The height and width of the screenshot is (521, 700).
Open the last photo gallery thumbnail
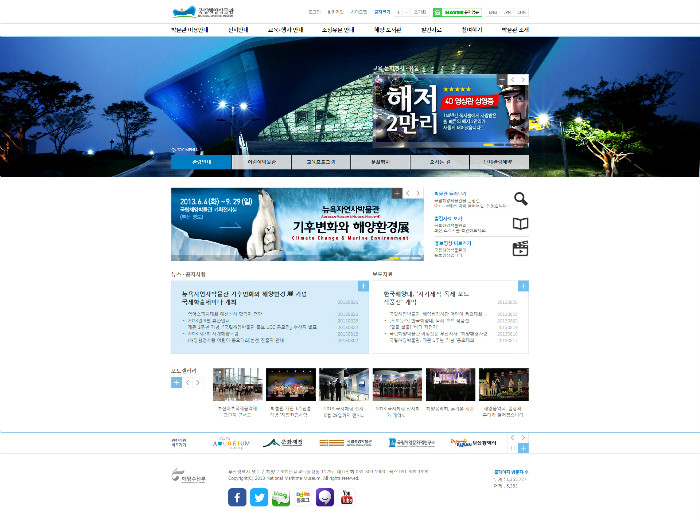[504, 384]
